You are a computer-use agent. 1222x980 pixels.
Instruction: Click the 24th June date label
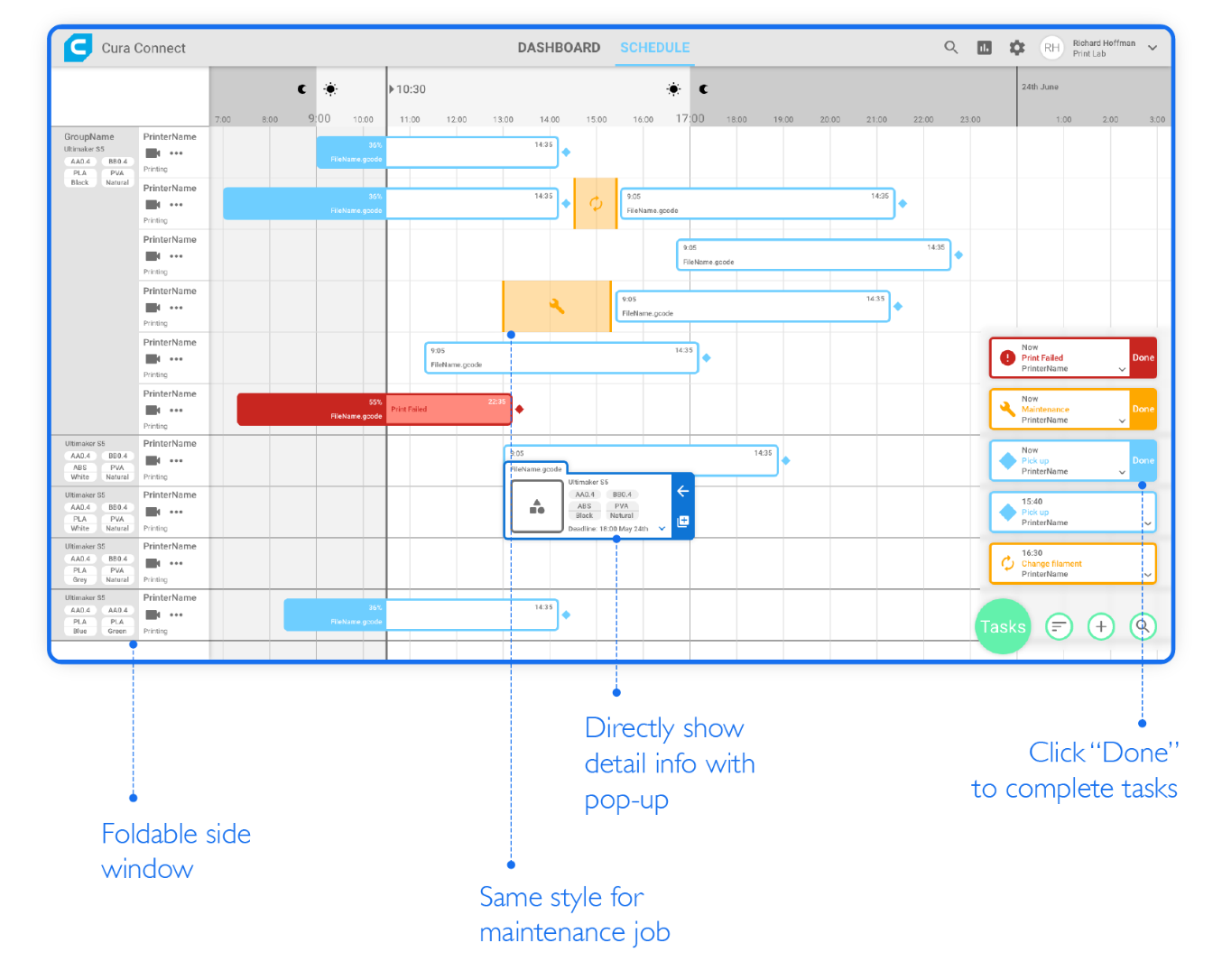pyautogui.click(x=1040, y=88)
